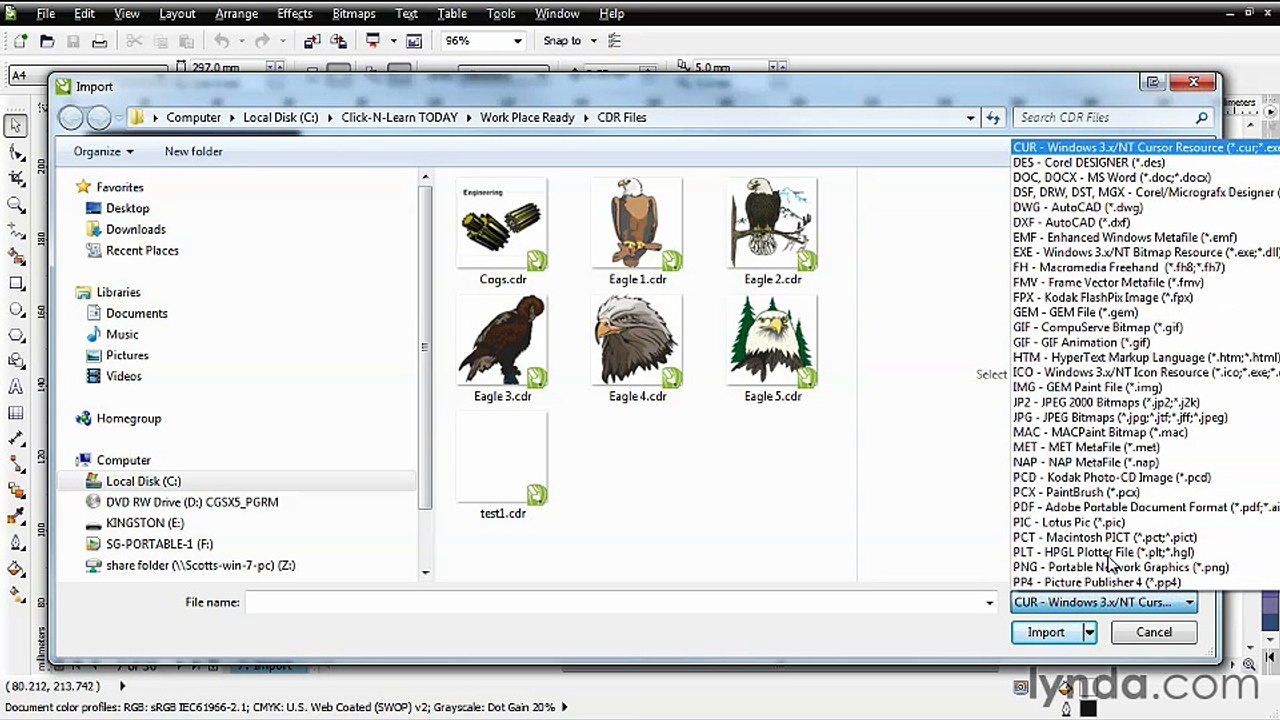Select the Dimension tool
Screen dimensions: 1280x720
click(x=15, y=439)
